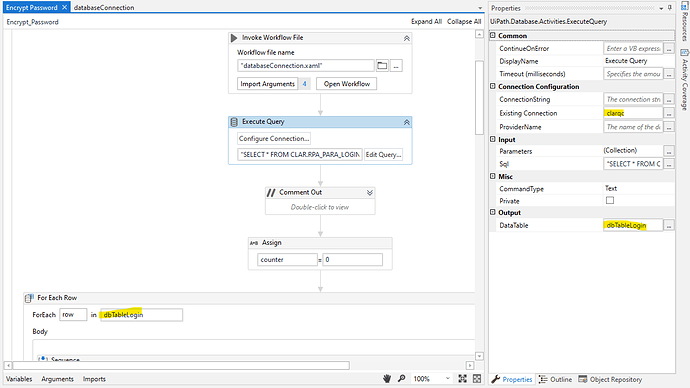
Task: Open the Timeout ellipsis editor
Action: click(669, 74)
